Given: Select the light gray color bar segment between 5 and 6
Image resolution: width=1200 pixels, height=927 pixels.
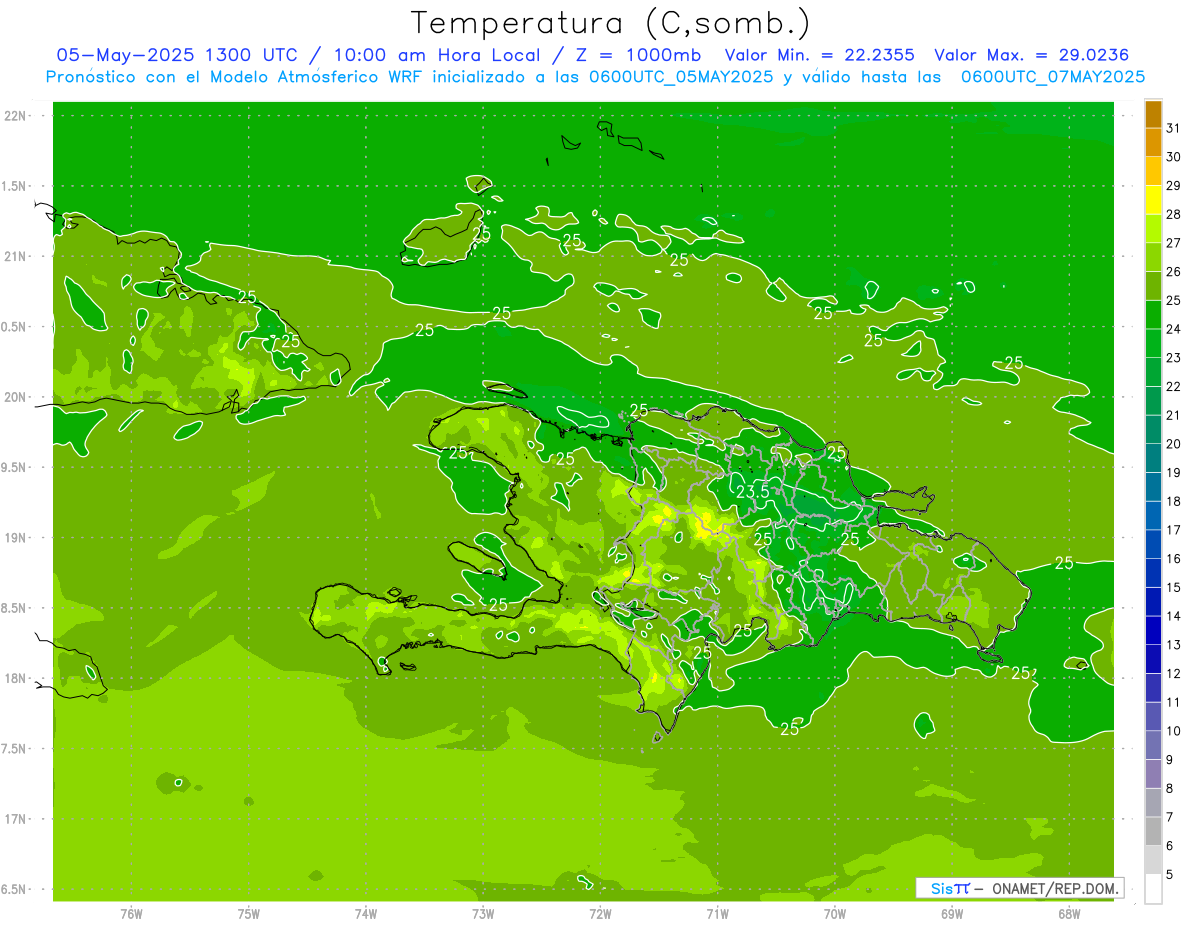Looking at the screenshot, I should tap(1153, 860).
